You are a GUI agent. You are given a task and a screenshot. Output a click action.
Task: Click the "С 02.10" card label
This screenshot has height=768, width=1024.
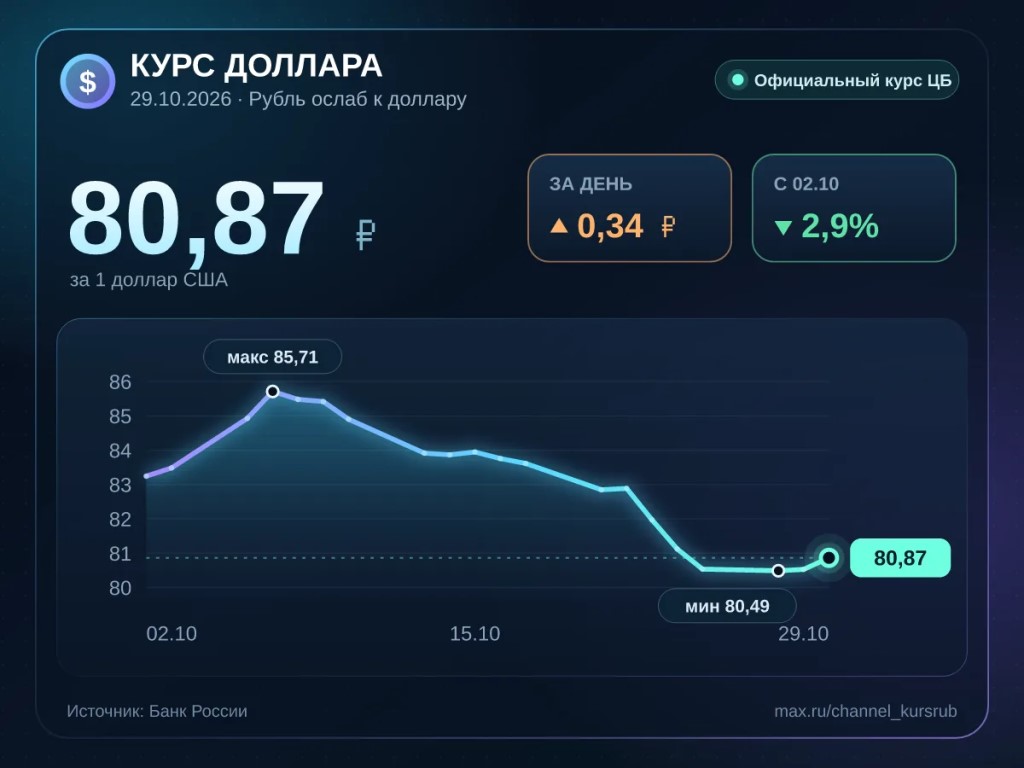pos(806,184)
